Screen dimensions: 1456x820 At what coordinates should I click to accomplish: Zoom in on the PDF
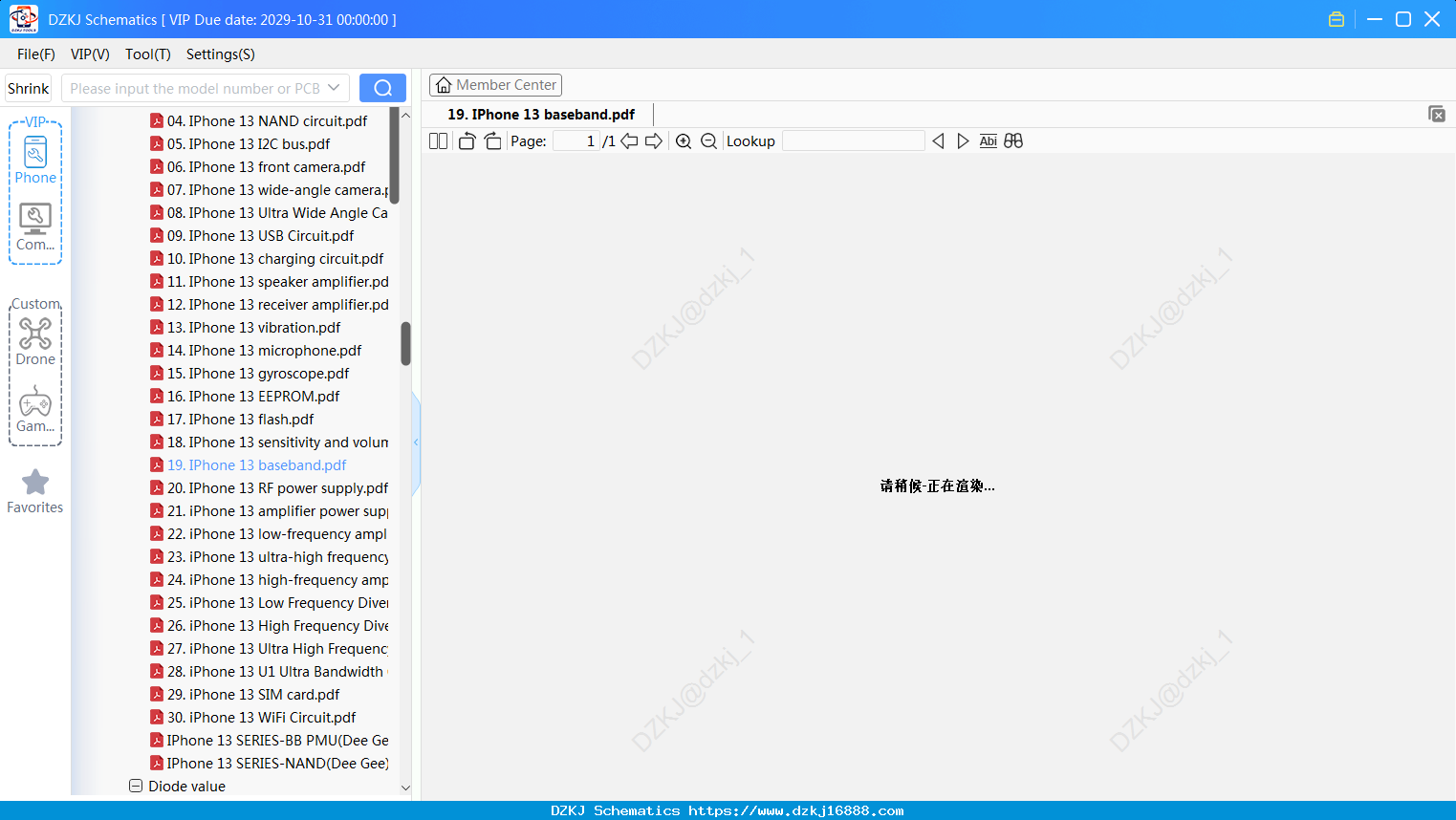(684, 141)
